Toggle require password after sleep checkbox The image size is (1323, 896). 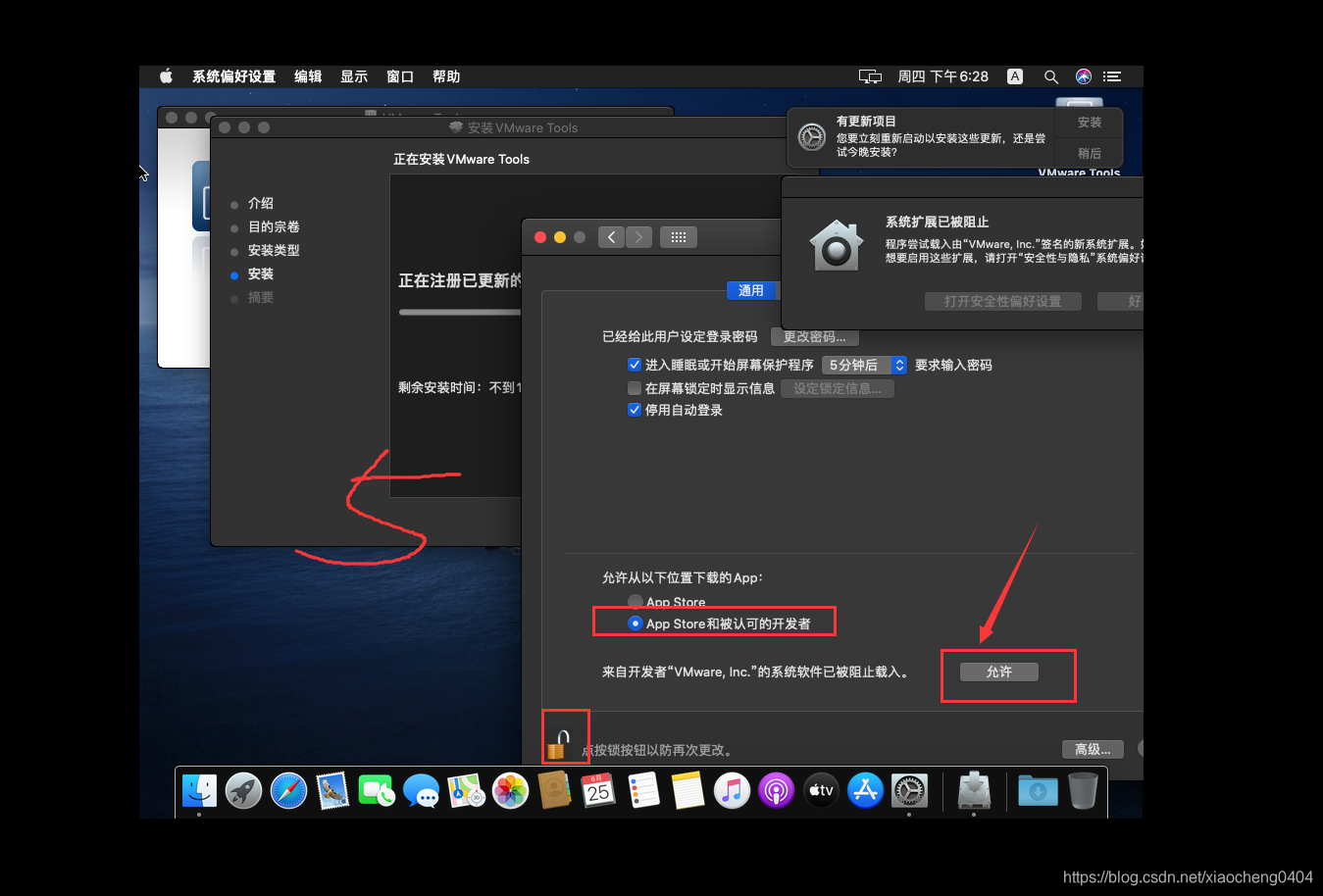pyautogui.click(x=635, y=365)
